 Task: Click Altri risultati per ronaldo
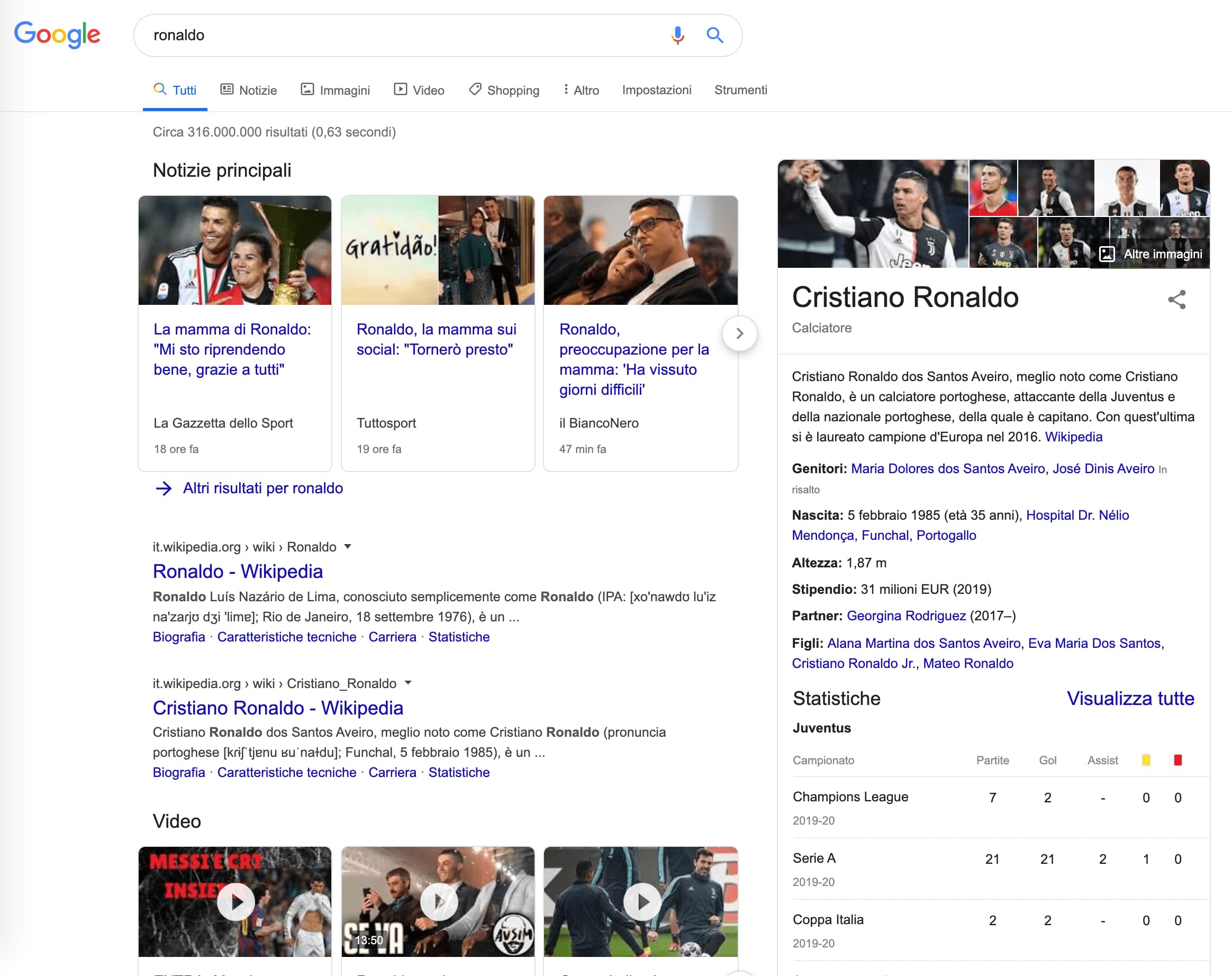tap(263, 488)
